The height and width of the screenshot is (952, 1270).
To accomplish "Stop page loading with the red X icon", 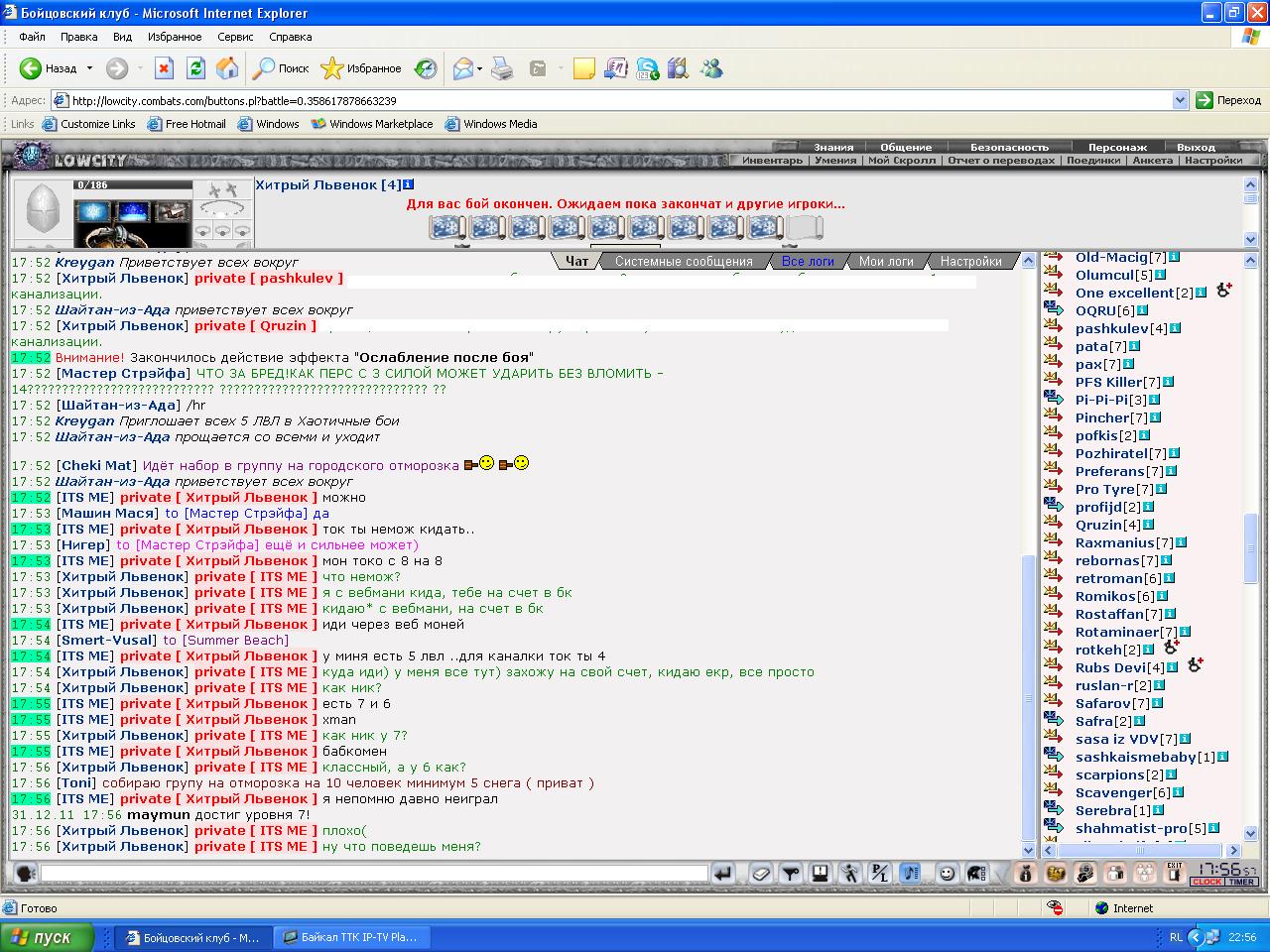I will coord(165,68).
